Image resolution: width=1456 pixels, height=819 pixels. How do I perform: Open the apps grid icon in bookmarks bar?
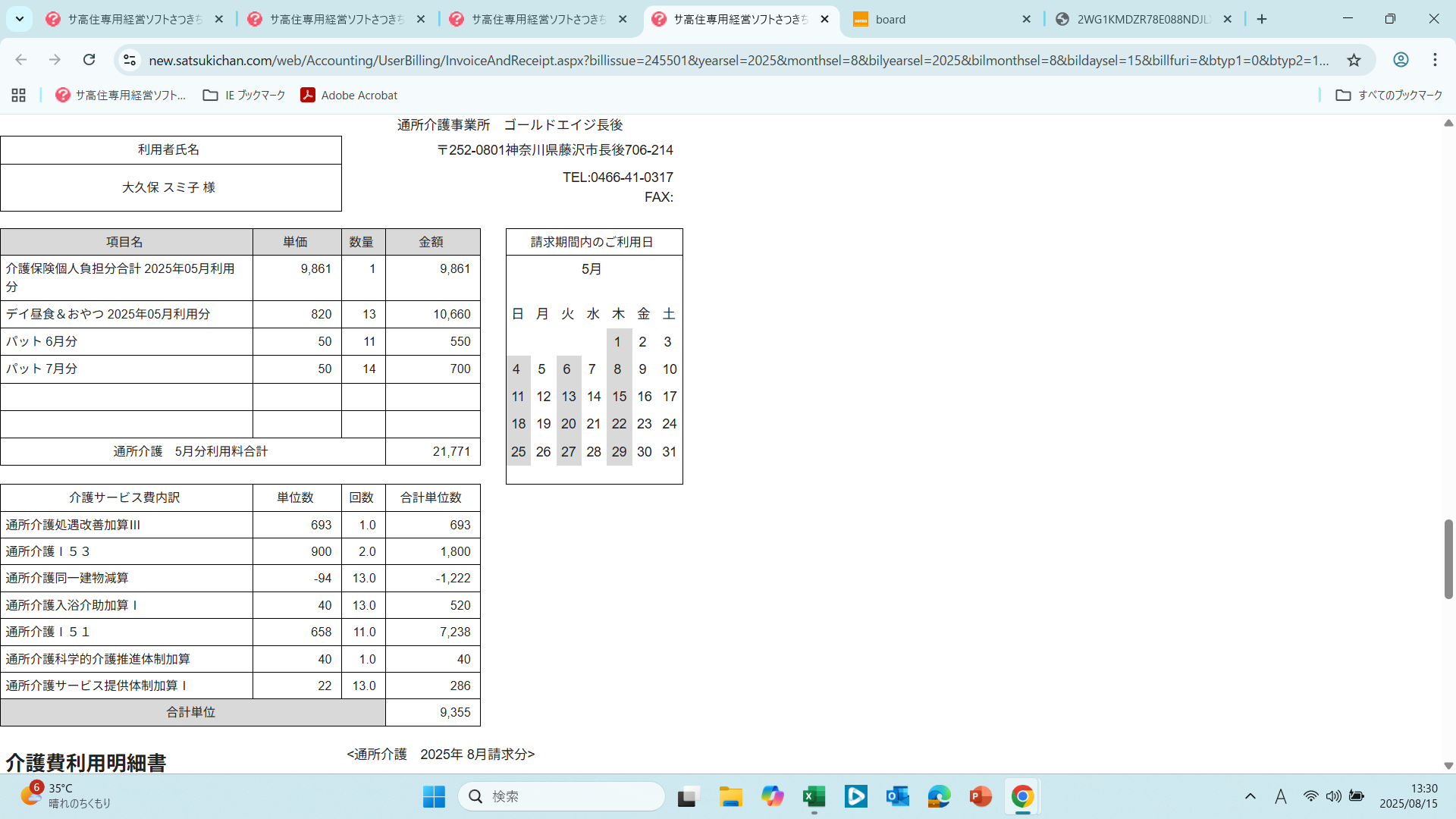click(x=19, y=95)
